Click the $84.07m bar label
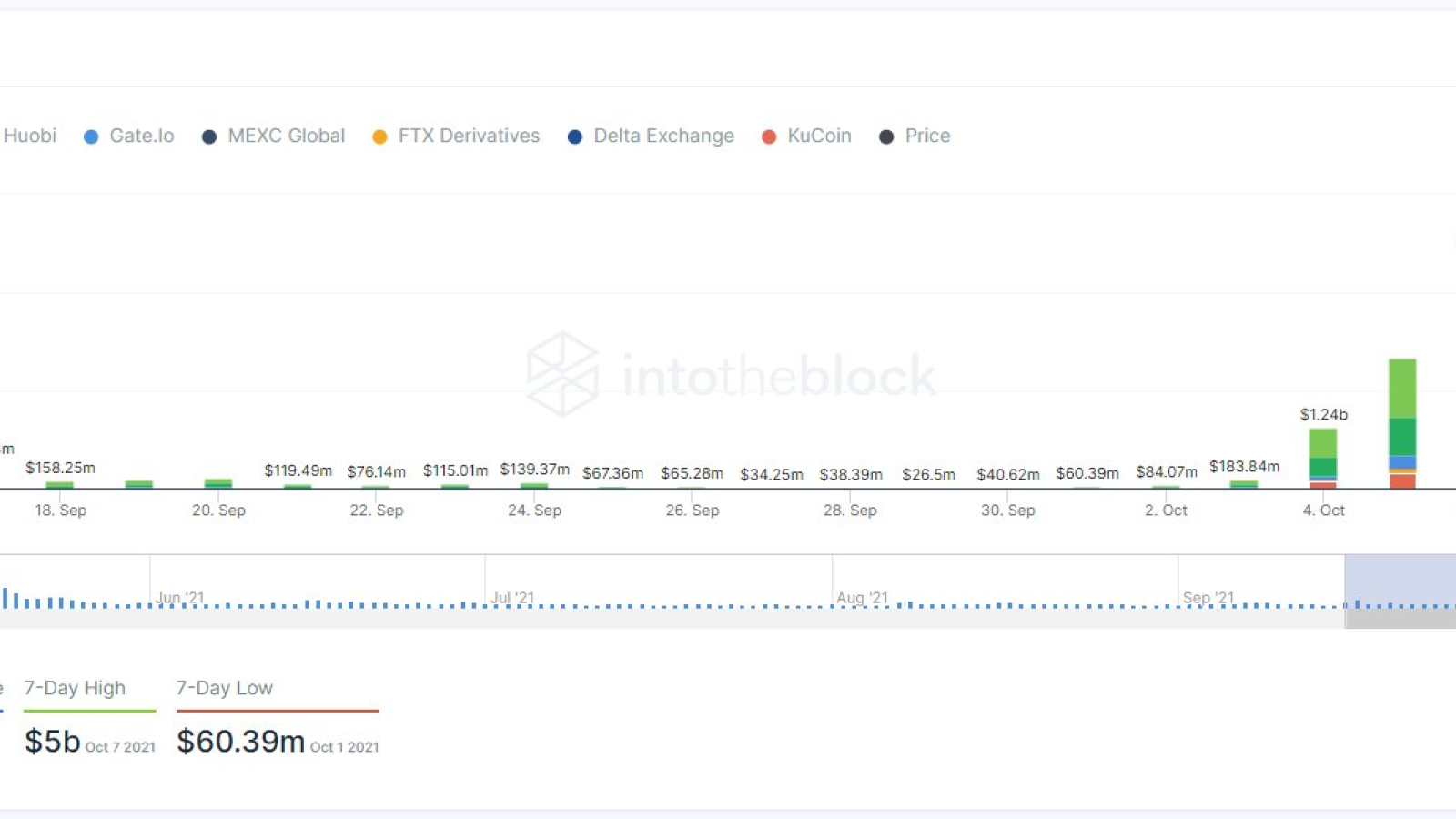Viewport: 1456px width, 819px height. [x=1166, y=471]
